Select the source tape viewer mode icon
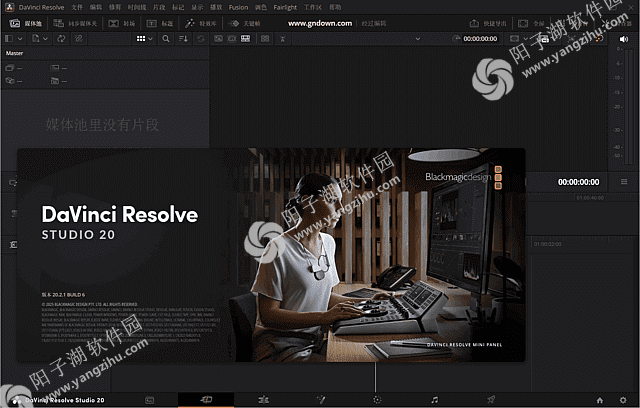The image size is (640, 408). tap(232, 39)
